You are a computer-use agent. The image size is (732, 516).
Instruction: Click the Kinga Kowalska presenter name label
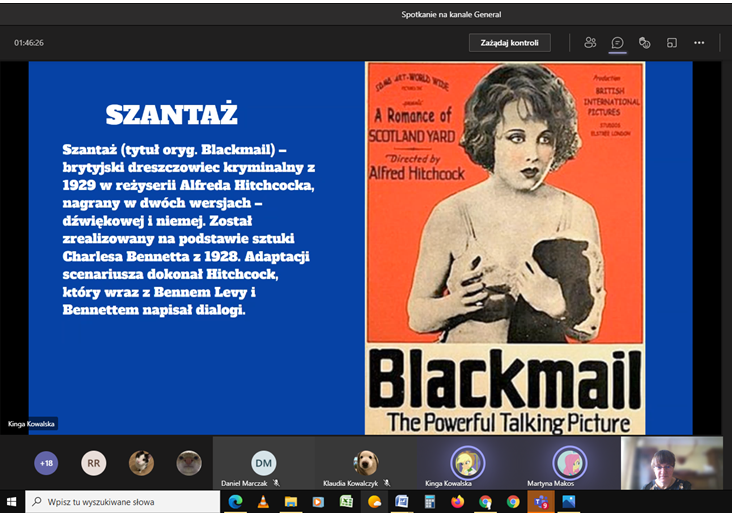click(x=31, y=424)
